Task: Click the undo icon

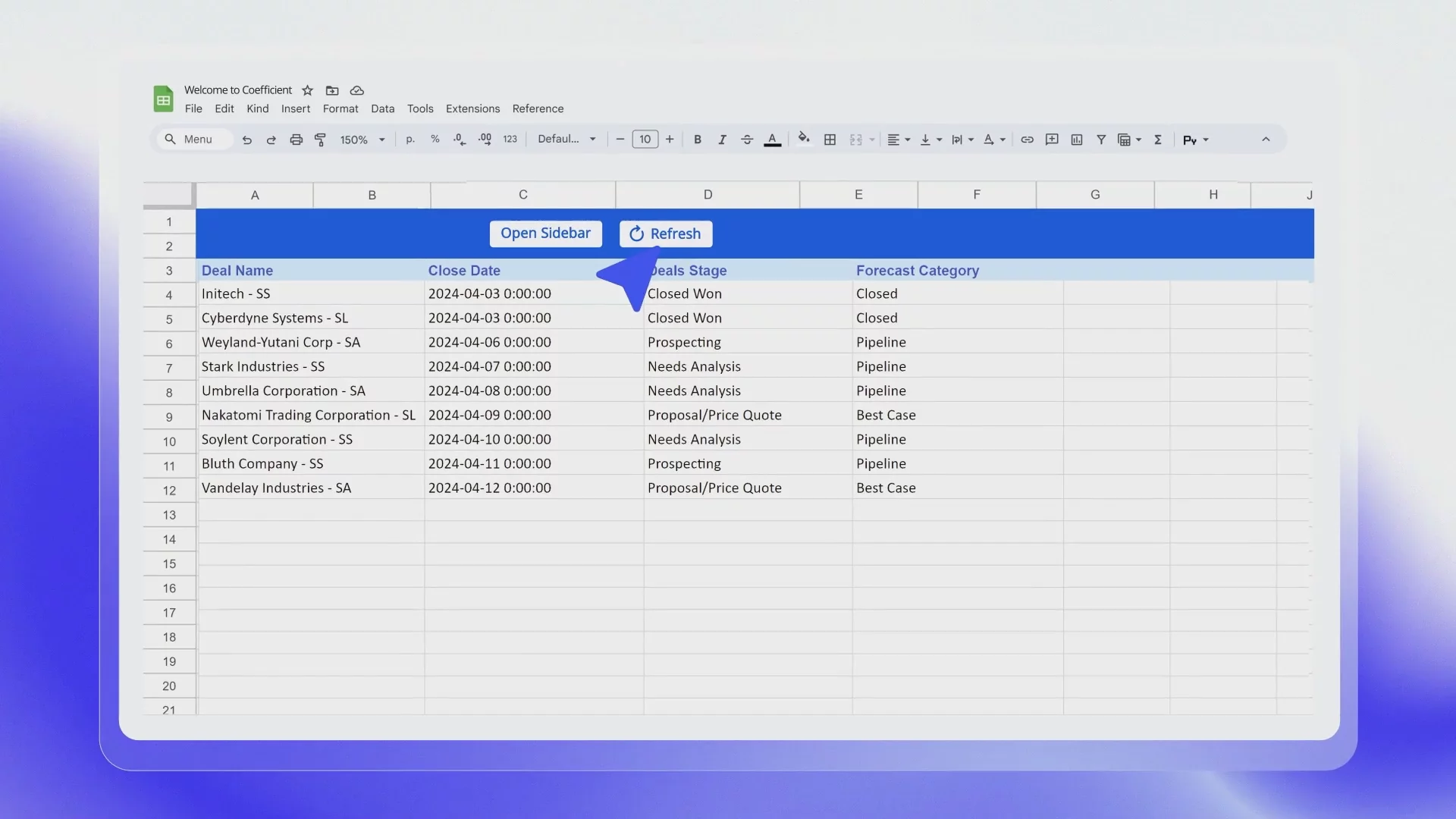Action: [x=246, y=140]
